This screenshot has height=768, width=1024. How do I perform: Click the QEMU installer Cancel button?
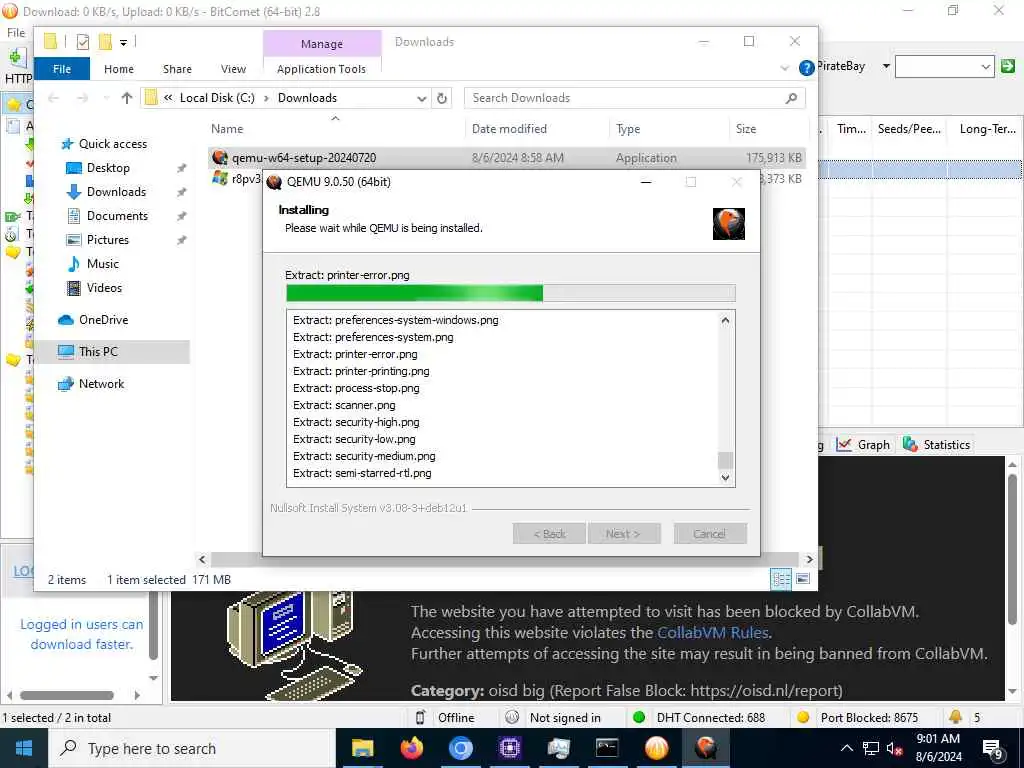tap(710, 534)
